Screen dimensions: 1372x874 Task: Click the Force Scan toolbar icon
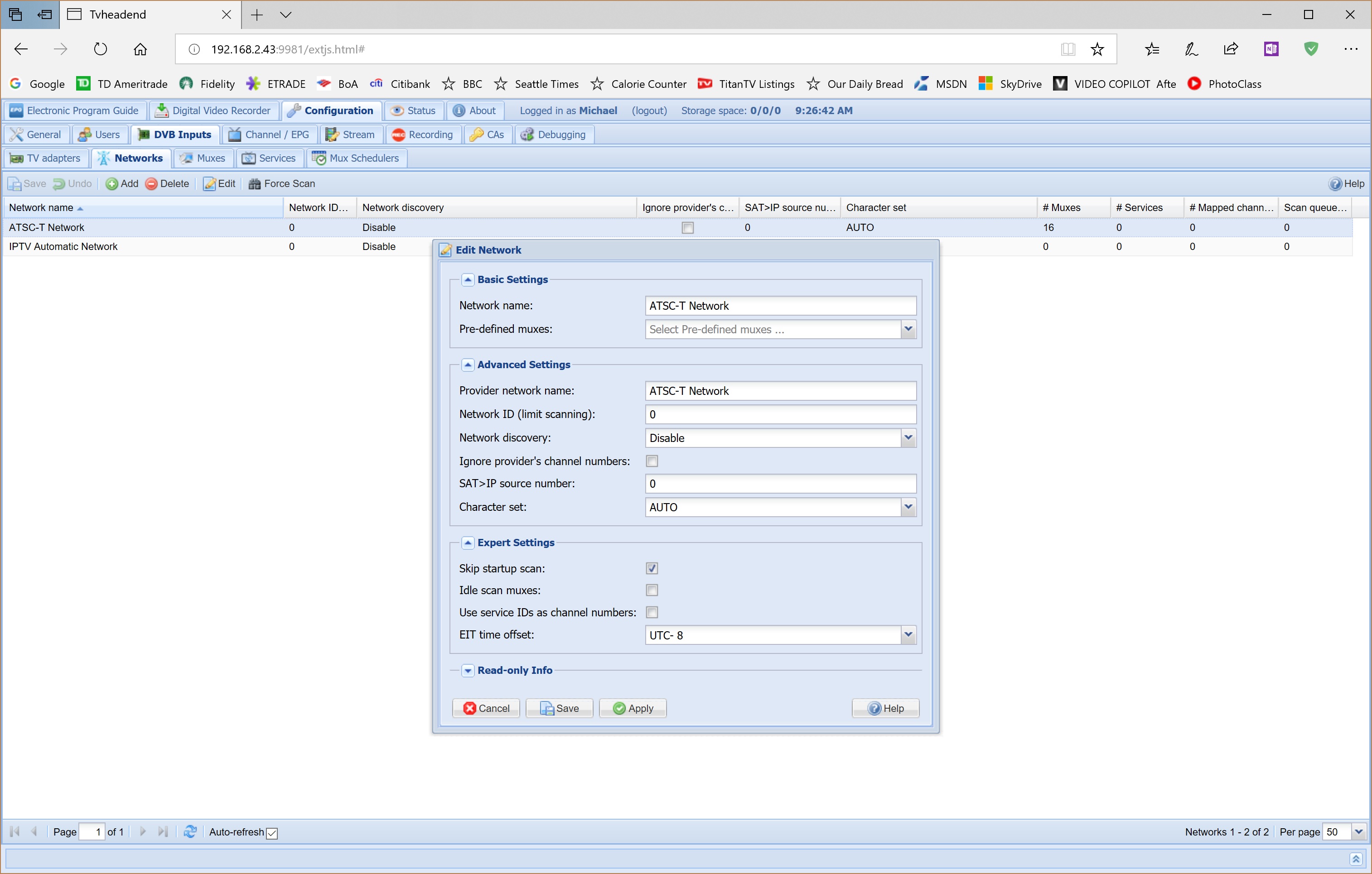[x=254, y=183]
